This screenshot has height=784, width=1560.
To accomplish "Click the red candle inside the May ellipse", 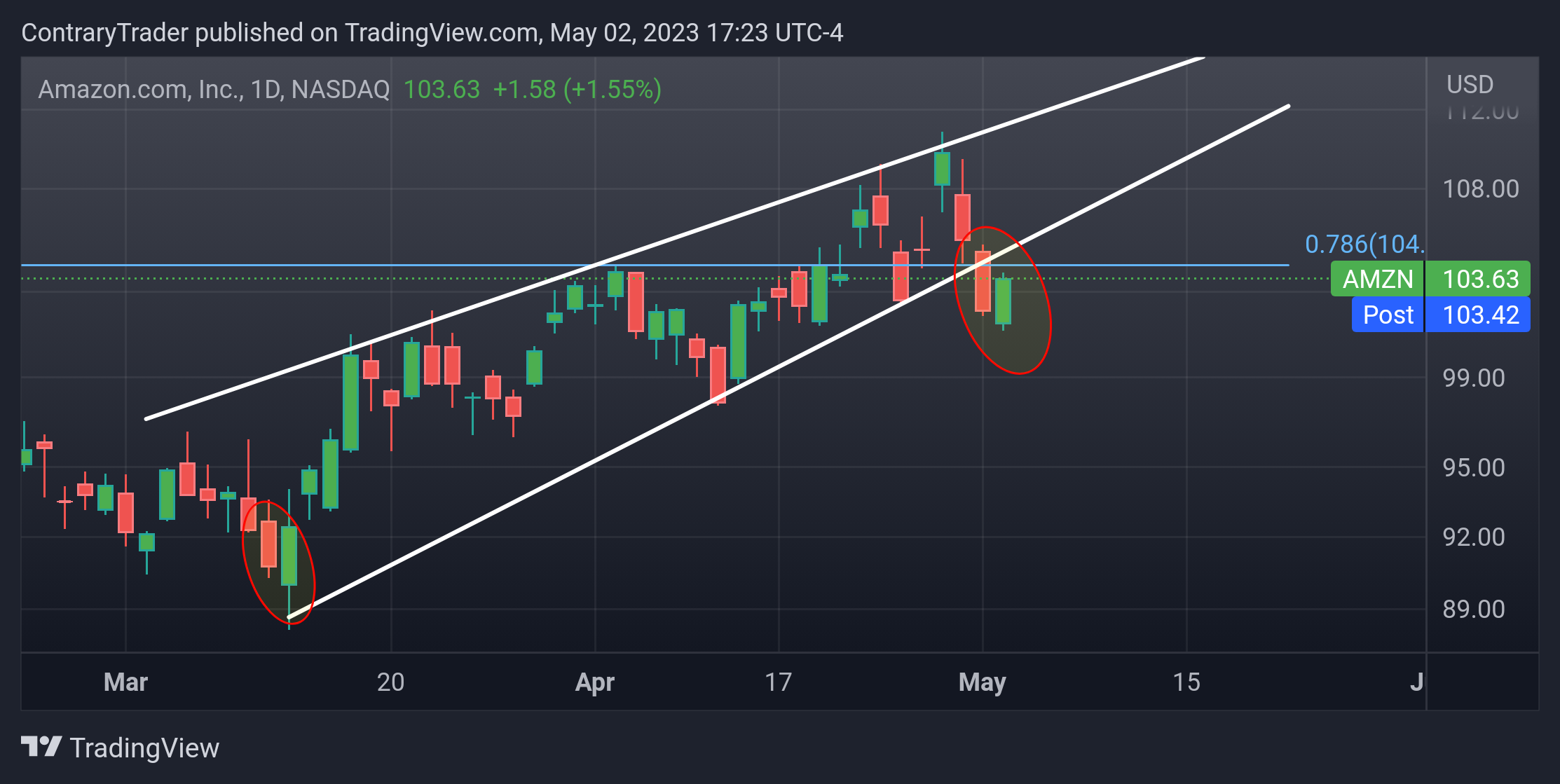I will [983, 281].
